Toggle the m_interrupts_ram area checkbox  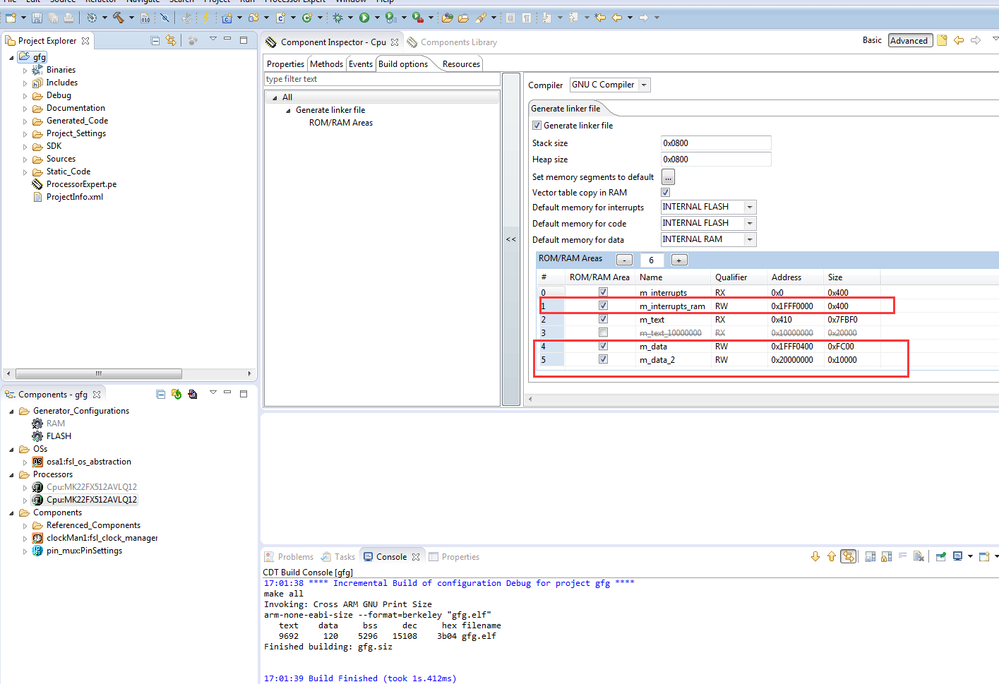603,306
